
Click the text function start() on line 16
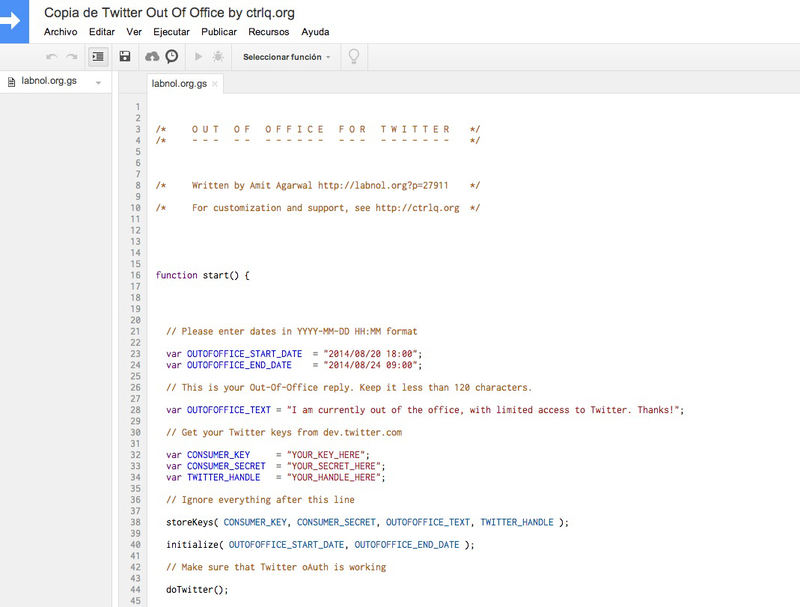(203, 275)
